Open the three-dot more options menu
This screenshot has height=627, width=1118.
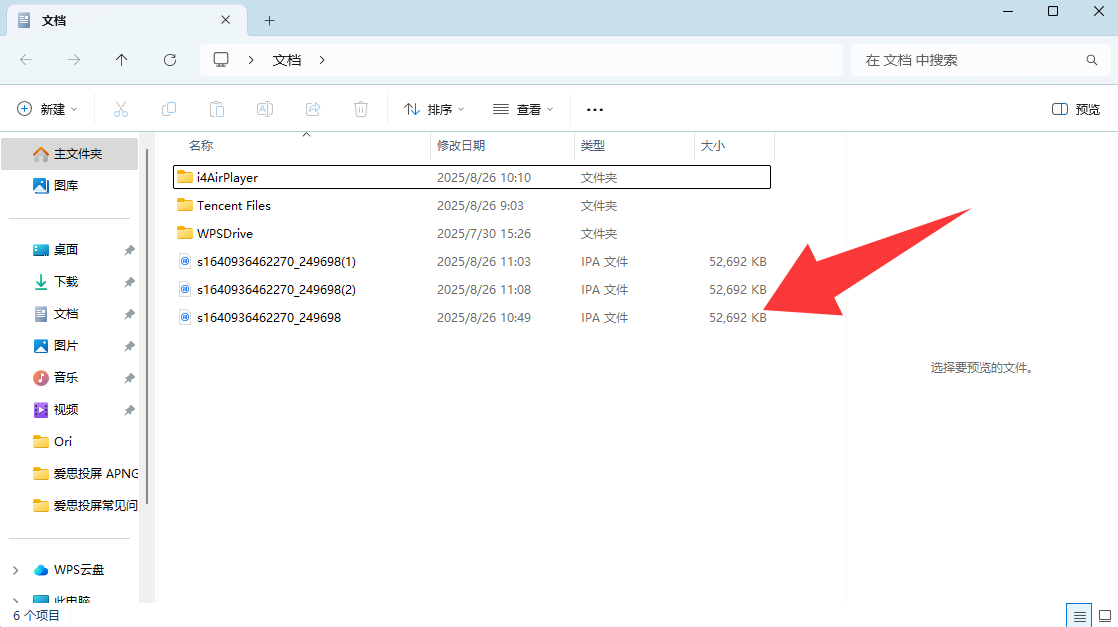click(595, 109)
